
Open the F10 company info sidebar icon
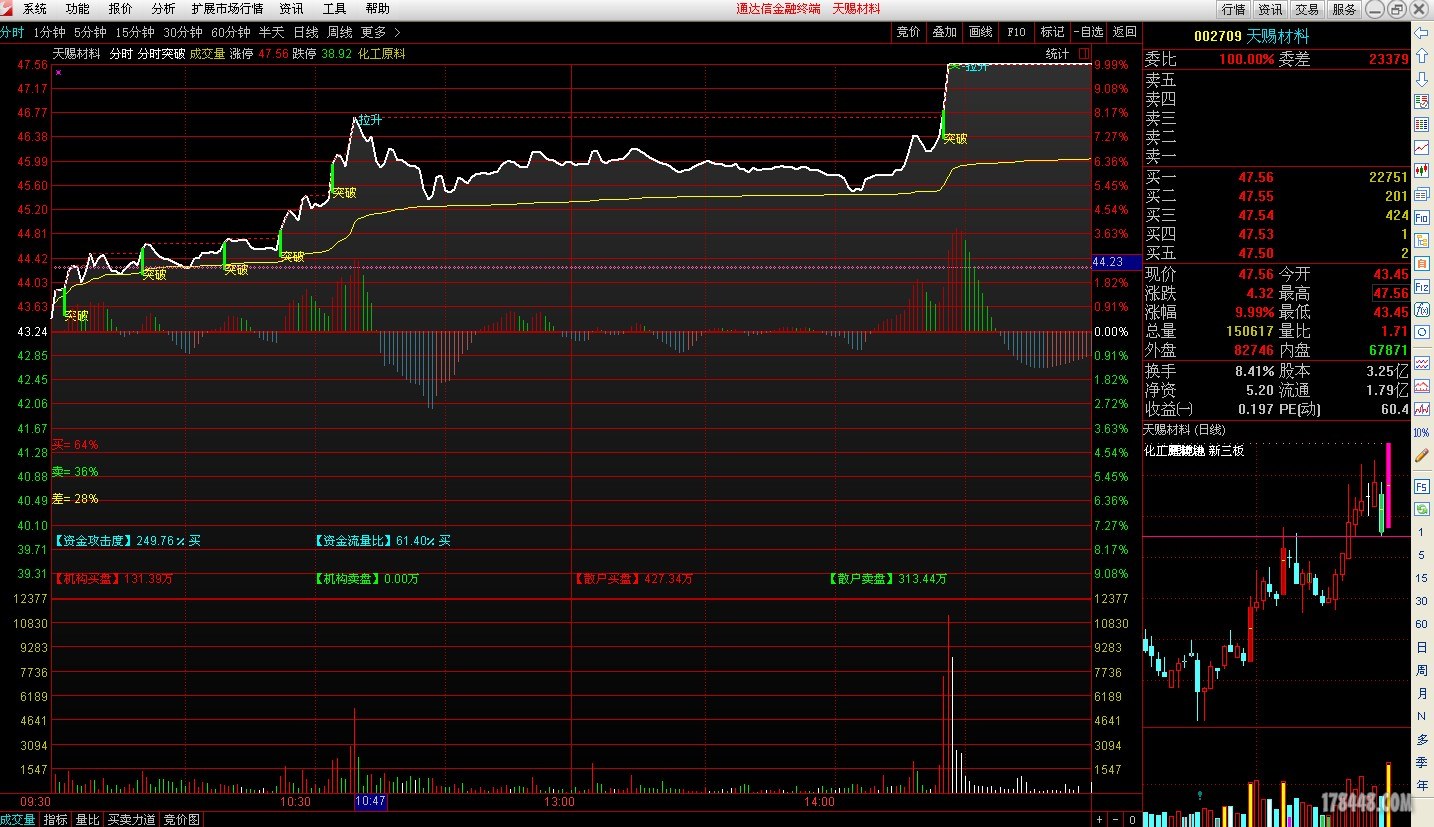[1421, 217]
